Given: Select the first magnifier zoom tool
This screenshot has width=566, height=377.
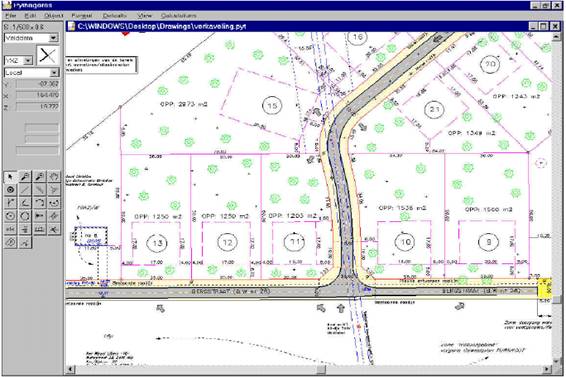Looking at the screenshot, I should pos(25,177).
